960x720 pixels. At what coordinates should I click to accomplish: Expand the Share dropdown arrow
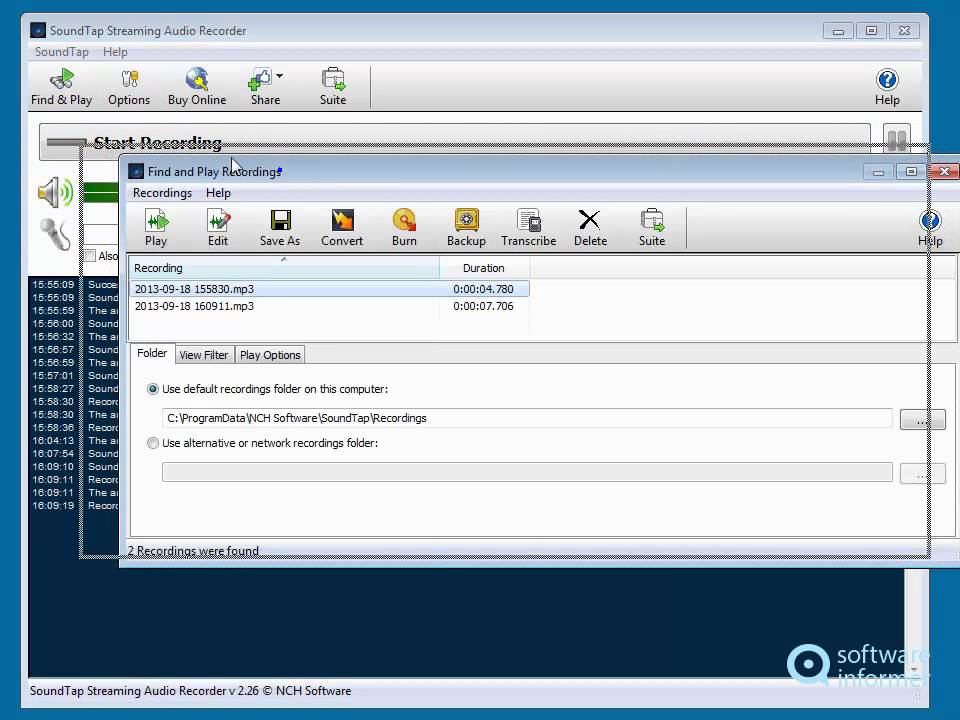pyautogui.click(x=279, y=76)
